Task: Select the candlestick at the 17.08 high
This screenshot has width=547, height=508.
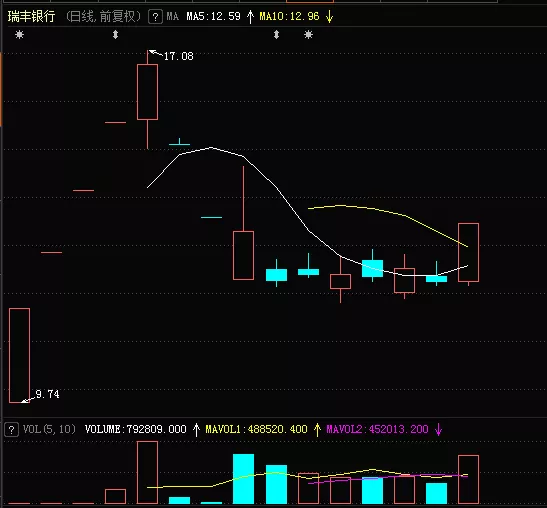Action: coord(148,92)
